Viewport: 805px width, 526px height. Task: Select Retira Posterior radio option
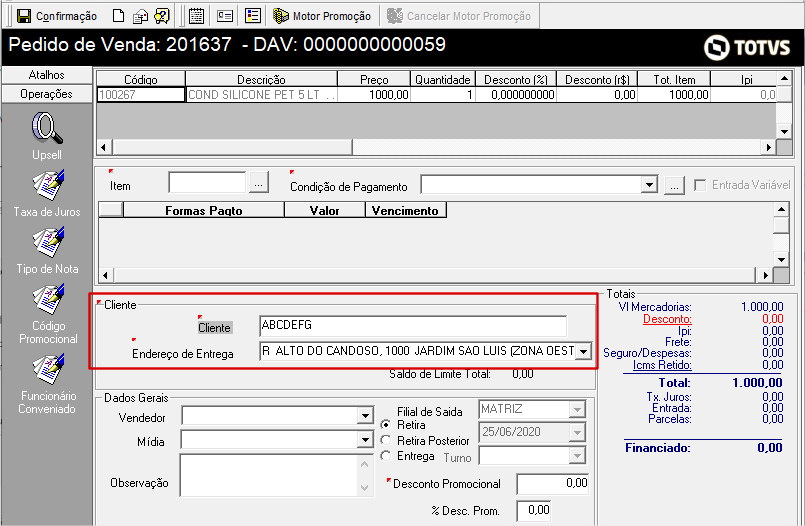[386, 440]
